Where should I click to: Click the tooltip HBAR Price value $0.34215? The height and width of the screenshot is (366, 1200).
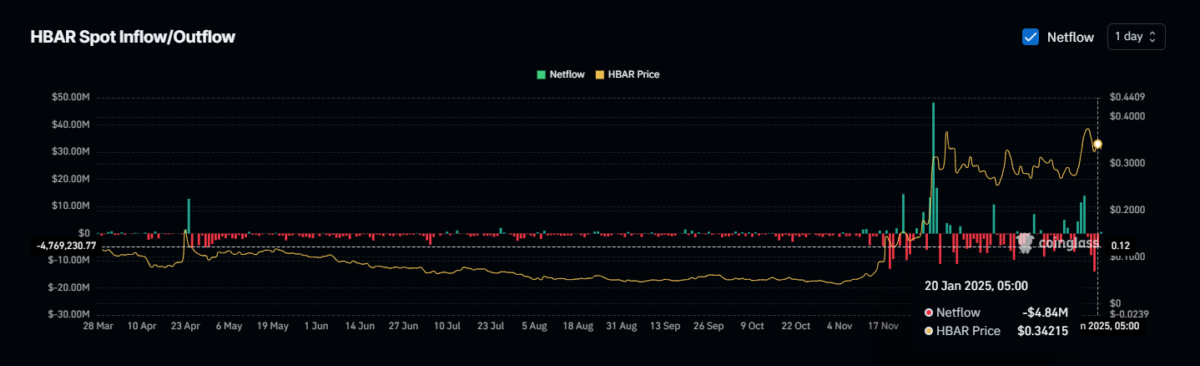(1044, 330)
